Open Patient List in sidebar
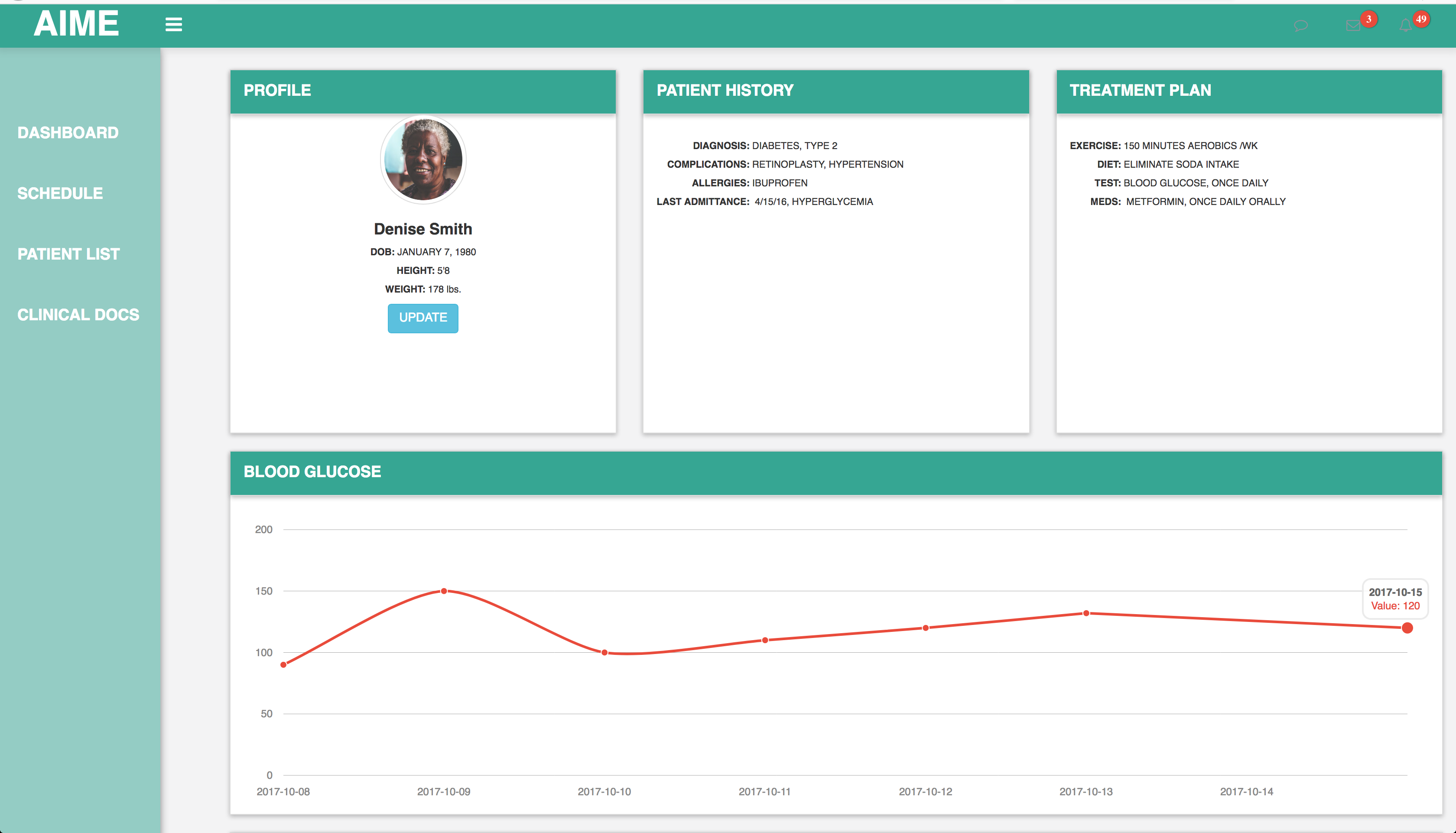Image resolution: width=1456 pixels, height=833 pixels. pos(68,254)
